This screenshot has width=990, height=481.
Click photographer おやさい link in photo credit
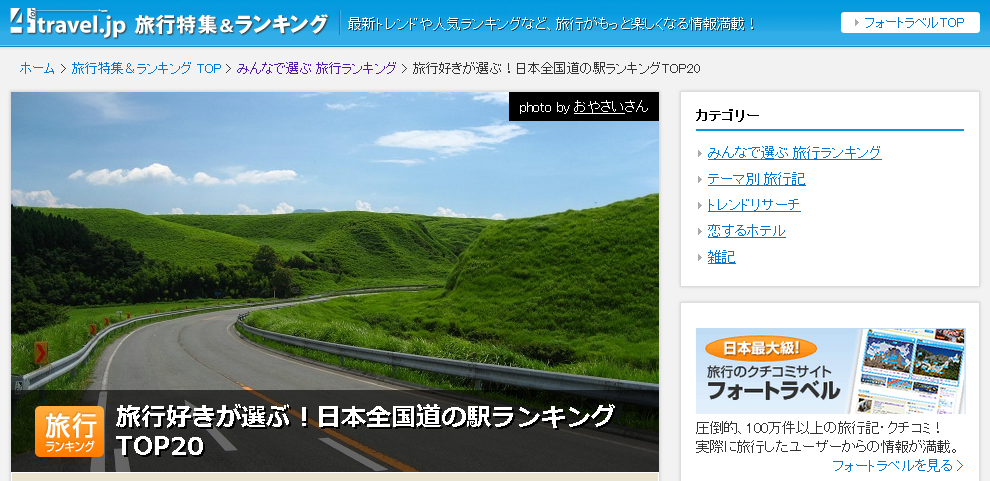(598, 106)
